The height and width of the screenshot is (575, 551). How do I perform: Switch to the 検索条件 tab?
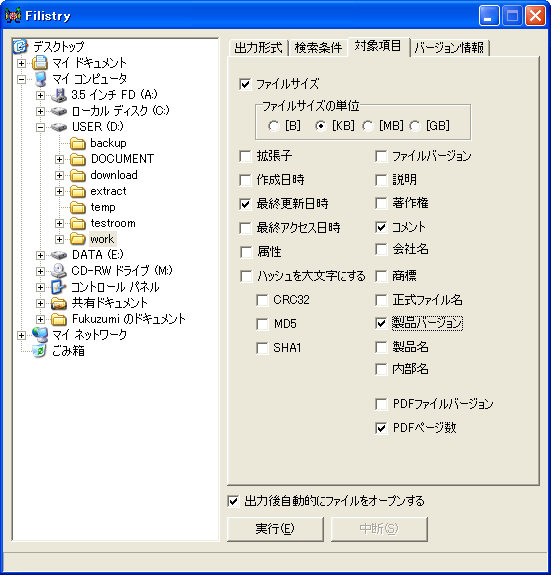click(x=318, y=48)
